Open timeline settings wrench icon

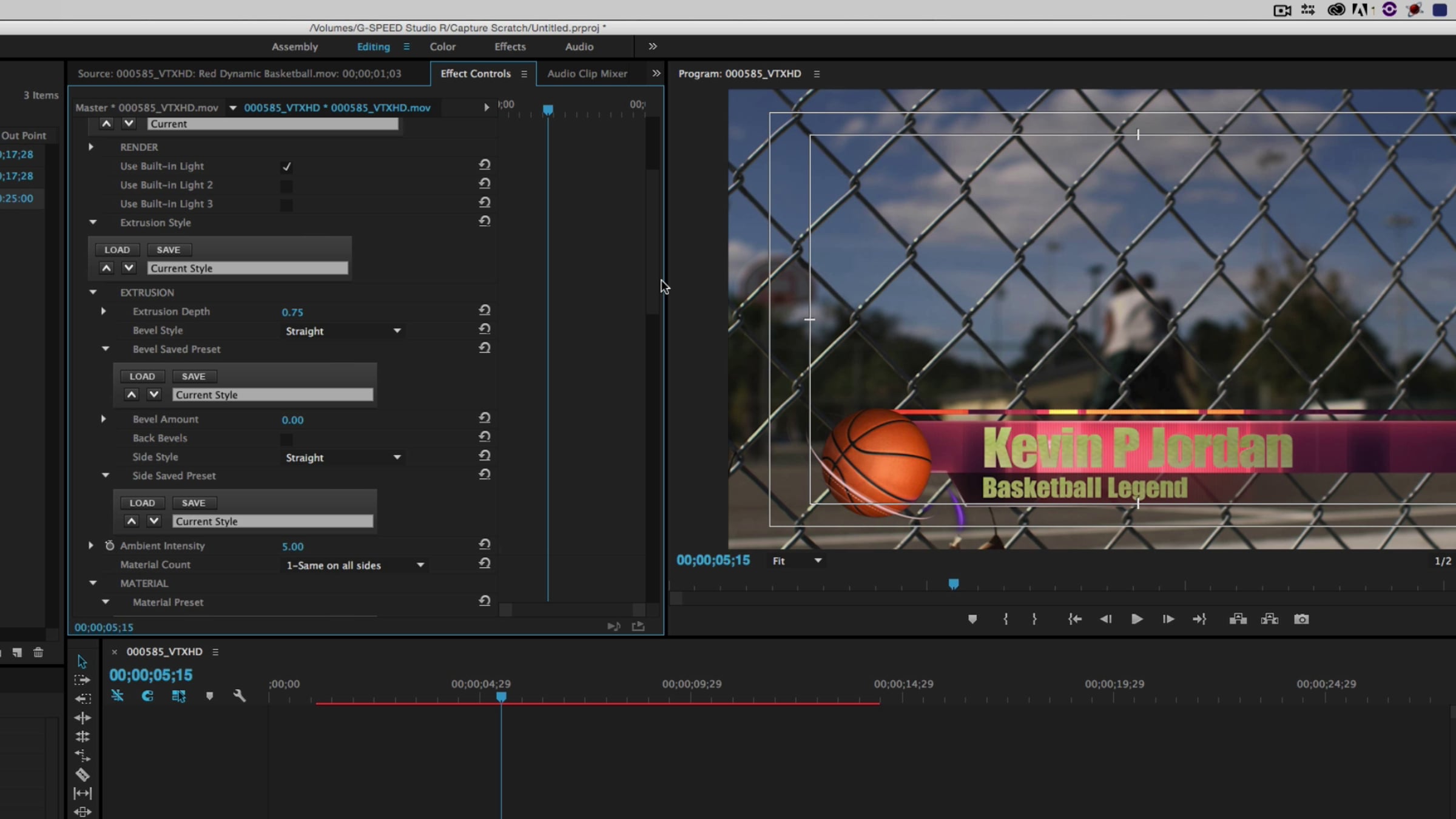pos(240,696)
